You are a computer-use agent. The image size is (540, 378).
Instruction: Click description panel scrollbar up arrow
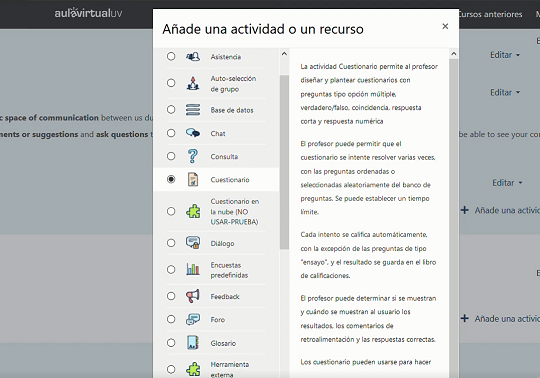coord(454,54)
